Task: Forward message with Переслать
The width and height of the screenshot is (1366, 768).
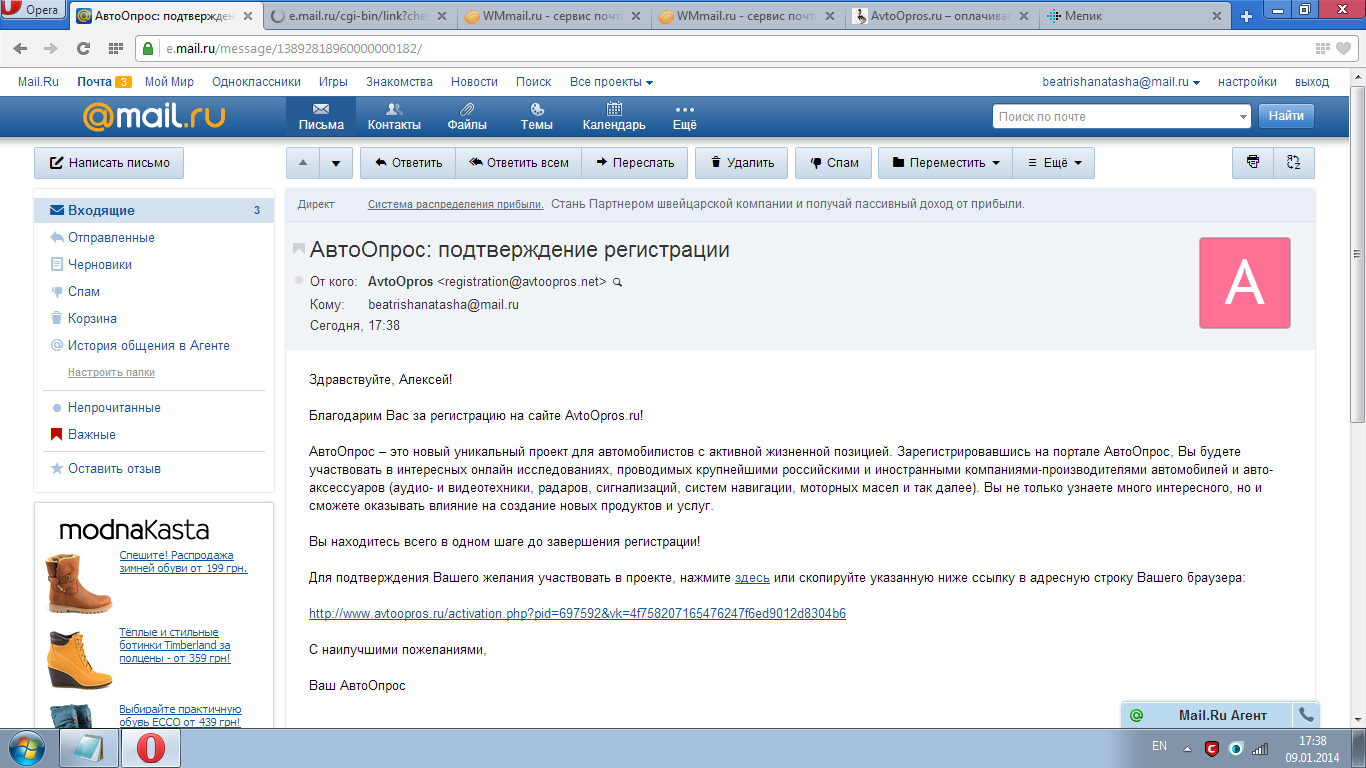Action: (x=634, y=163)
